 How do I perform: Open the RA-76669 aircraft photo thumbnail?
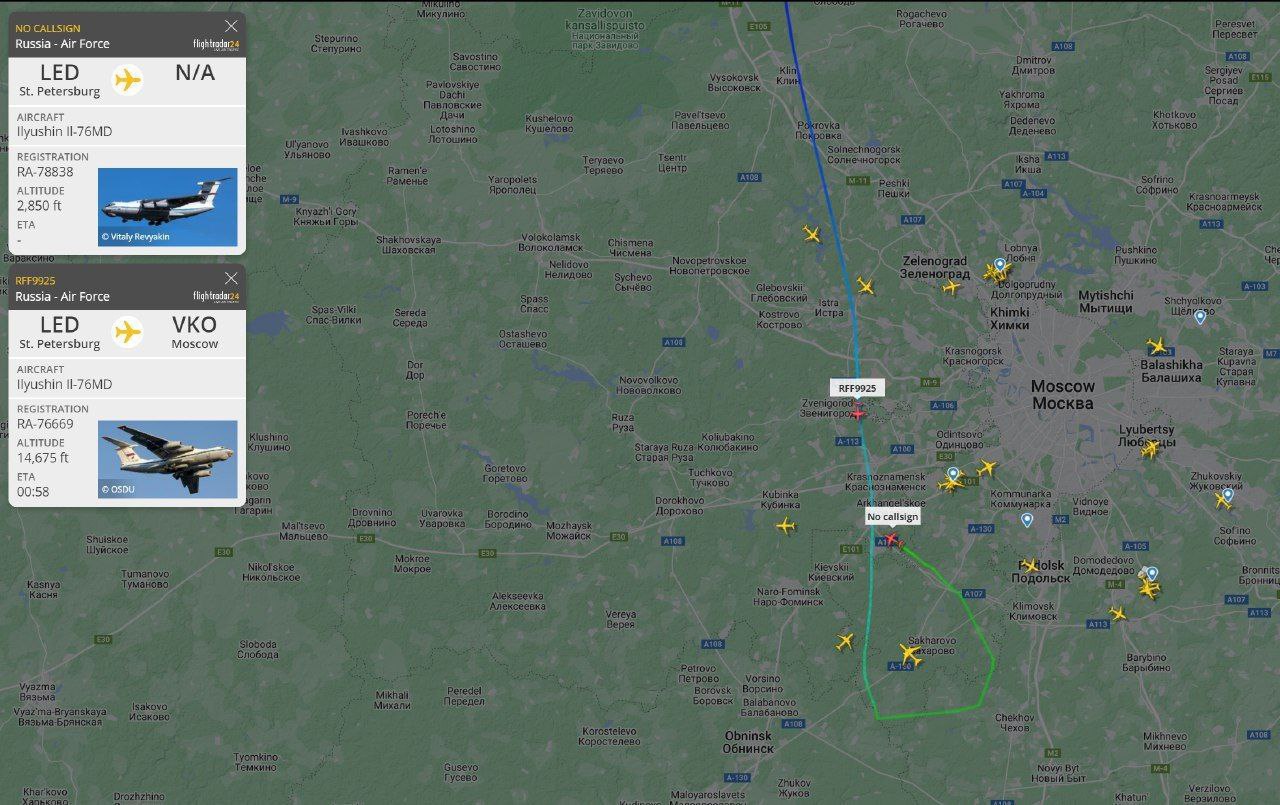click(168, 459)
